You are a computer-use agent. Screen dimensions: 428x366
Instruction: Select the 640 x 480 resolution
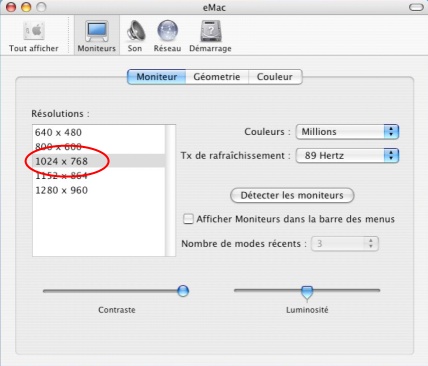click(99, 132)
